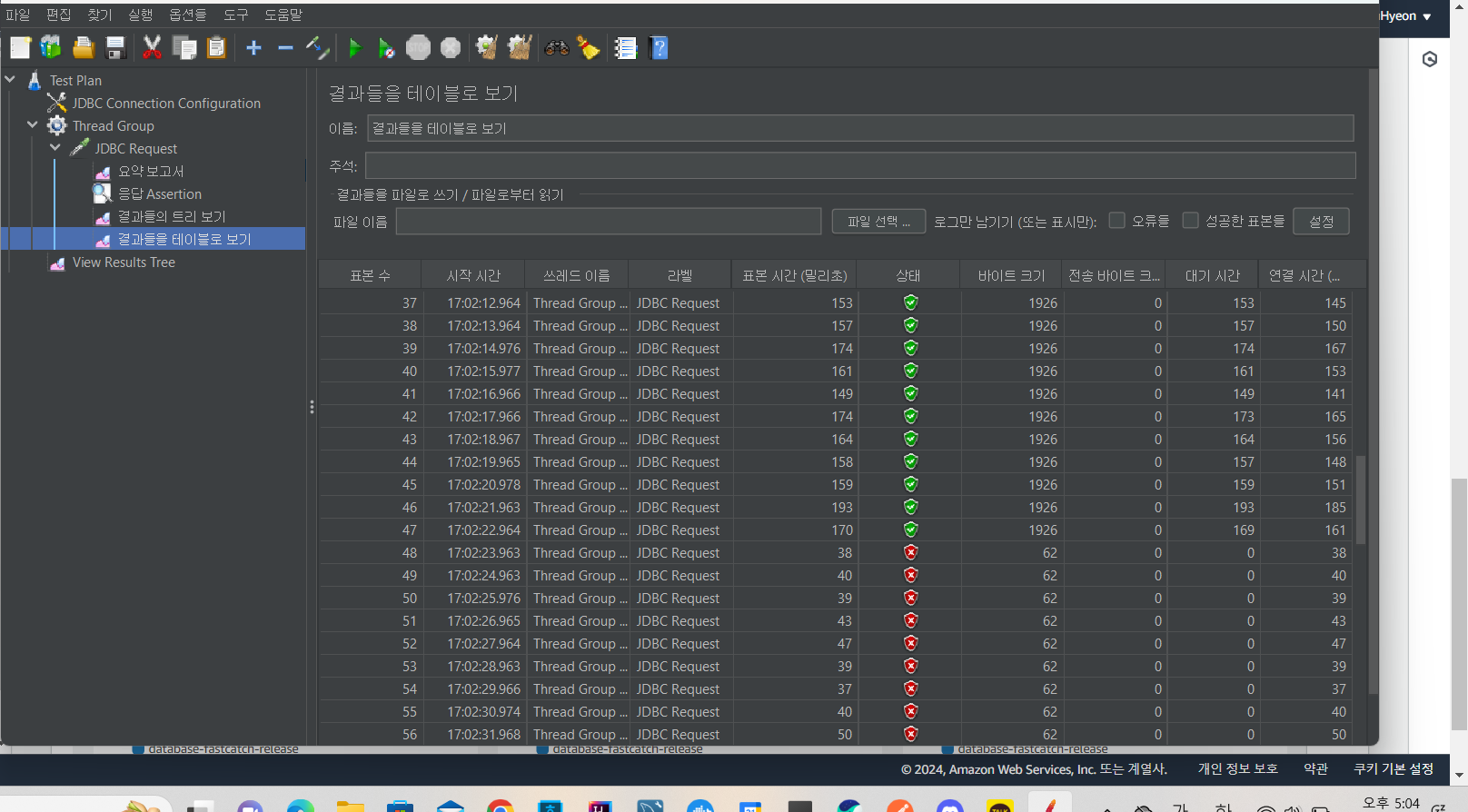Open the 실행 menu
The image size is (1468, 812).
click(140, 15)
